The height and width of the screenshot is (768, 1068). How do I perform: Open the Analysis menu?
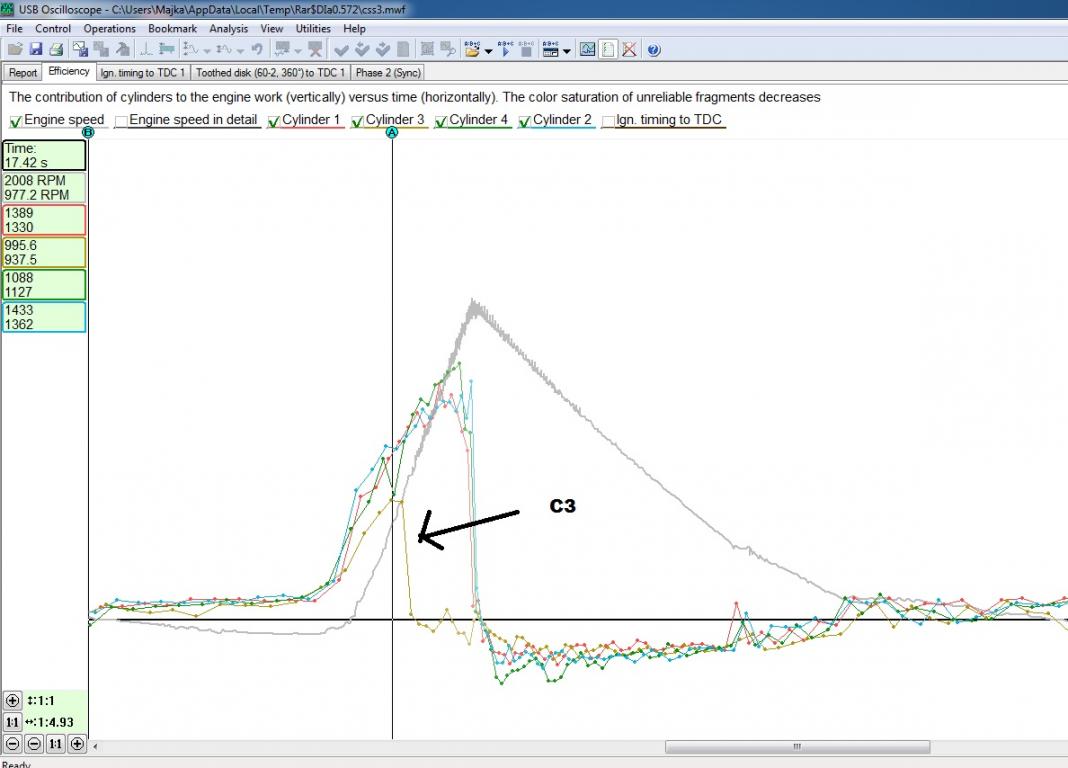click(228, 29)
